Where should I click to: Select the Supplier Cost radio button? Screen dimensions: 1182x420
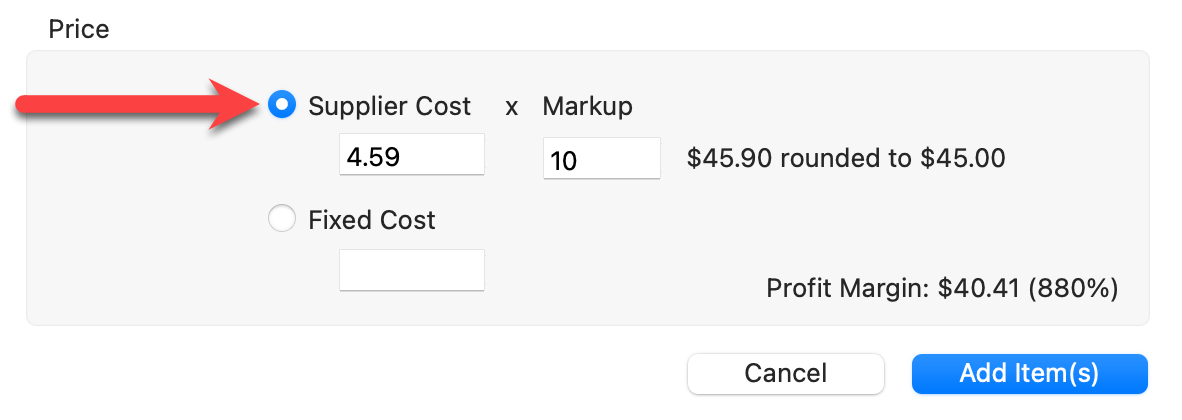(x=283, y=105)
